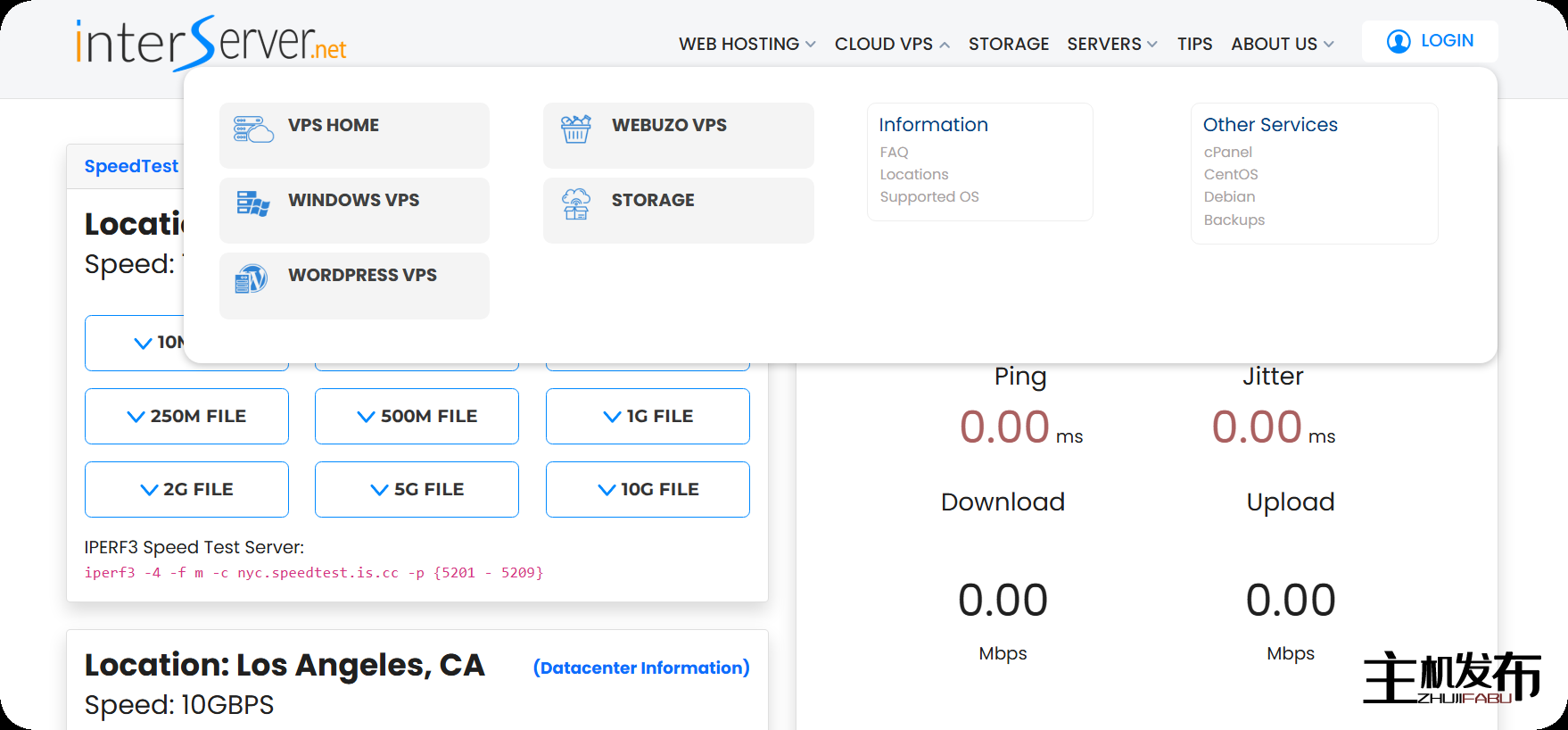Image resolution: width=1568 pixels, height=730 pixels.
Task: Expand the Web Hosting dropdown menu
Action: 747,44
